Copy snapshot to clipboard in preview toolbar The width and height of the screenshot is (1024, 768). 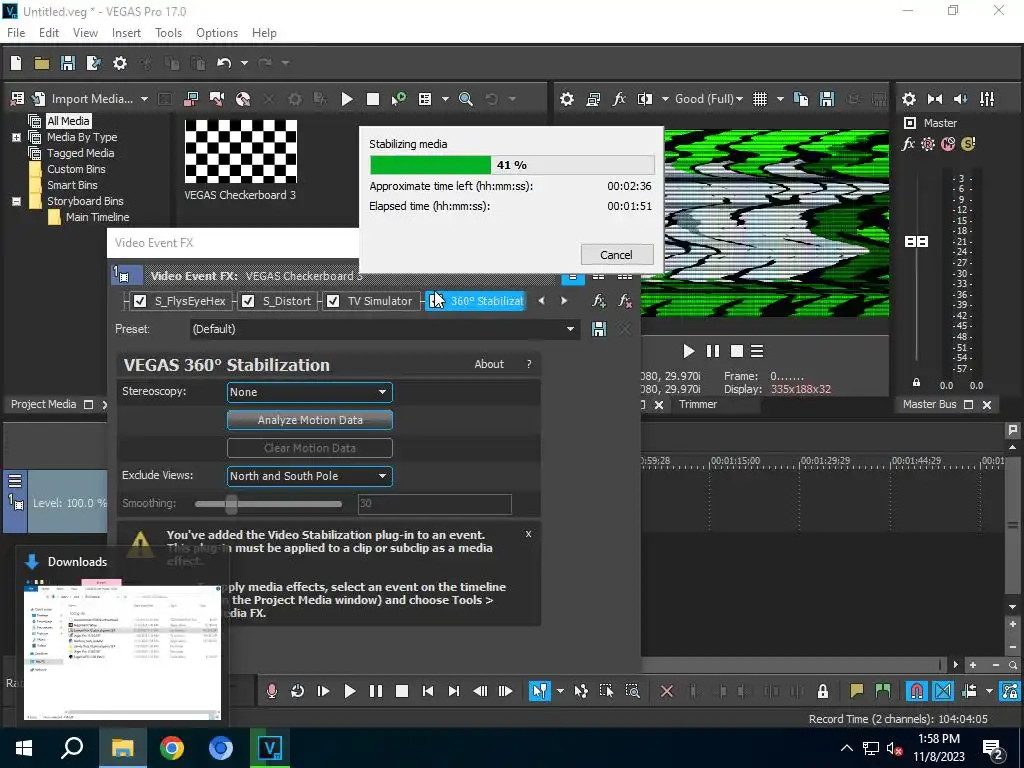(801, 99)
